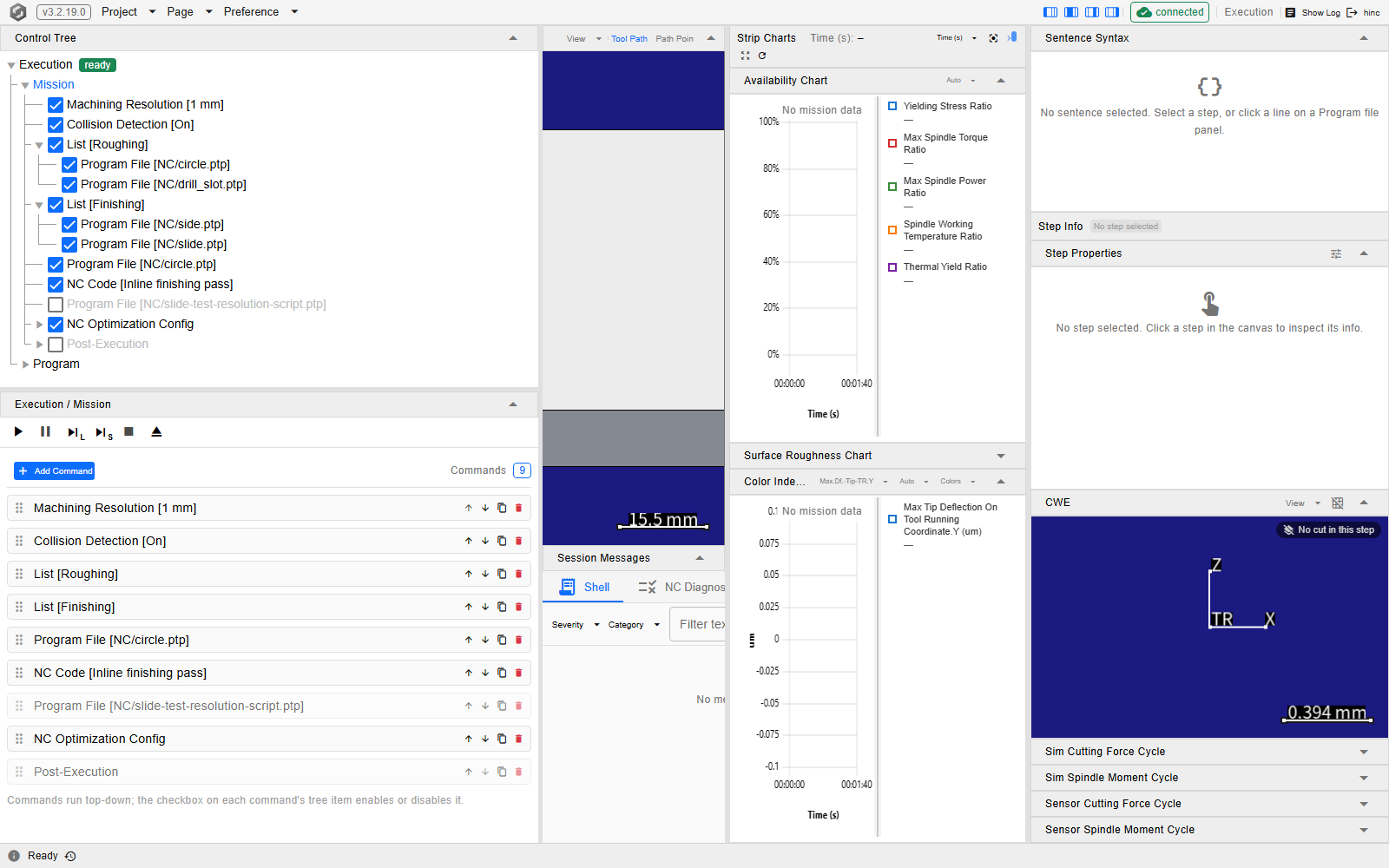The width and height of the screenshot is (1389, 868).
Task: Move List [Roughing] command up
Action: (469, 574)
